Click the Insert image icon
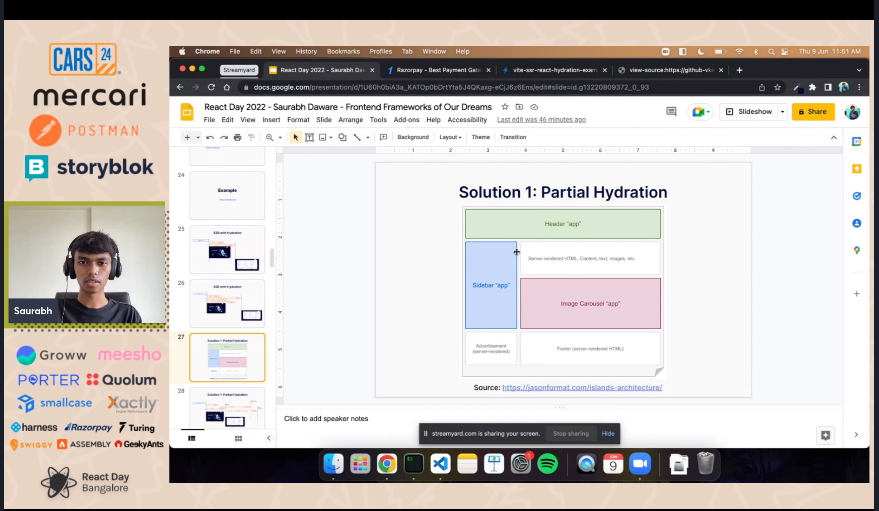 click(322, 137)
